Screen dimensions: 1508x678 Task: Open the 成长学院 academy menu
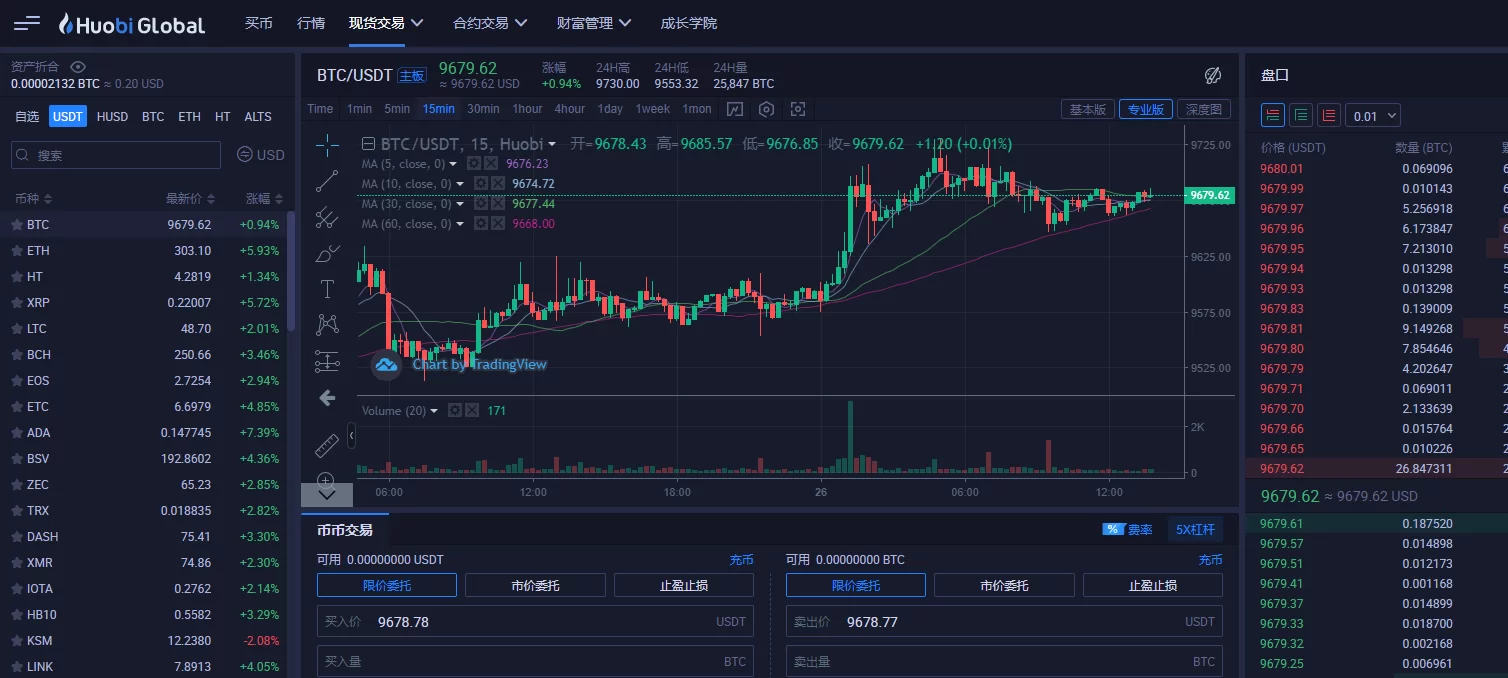[689, 23]
